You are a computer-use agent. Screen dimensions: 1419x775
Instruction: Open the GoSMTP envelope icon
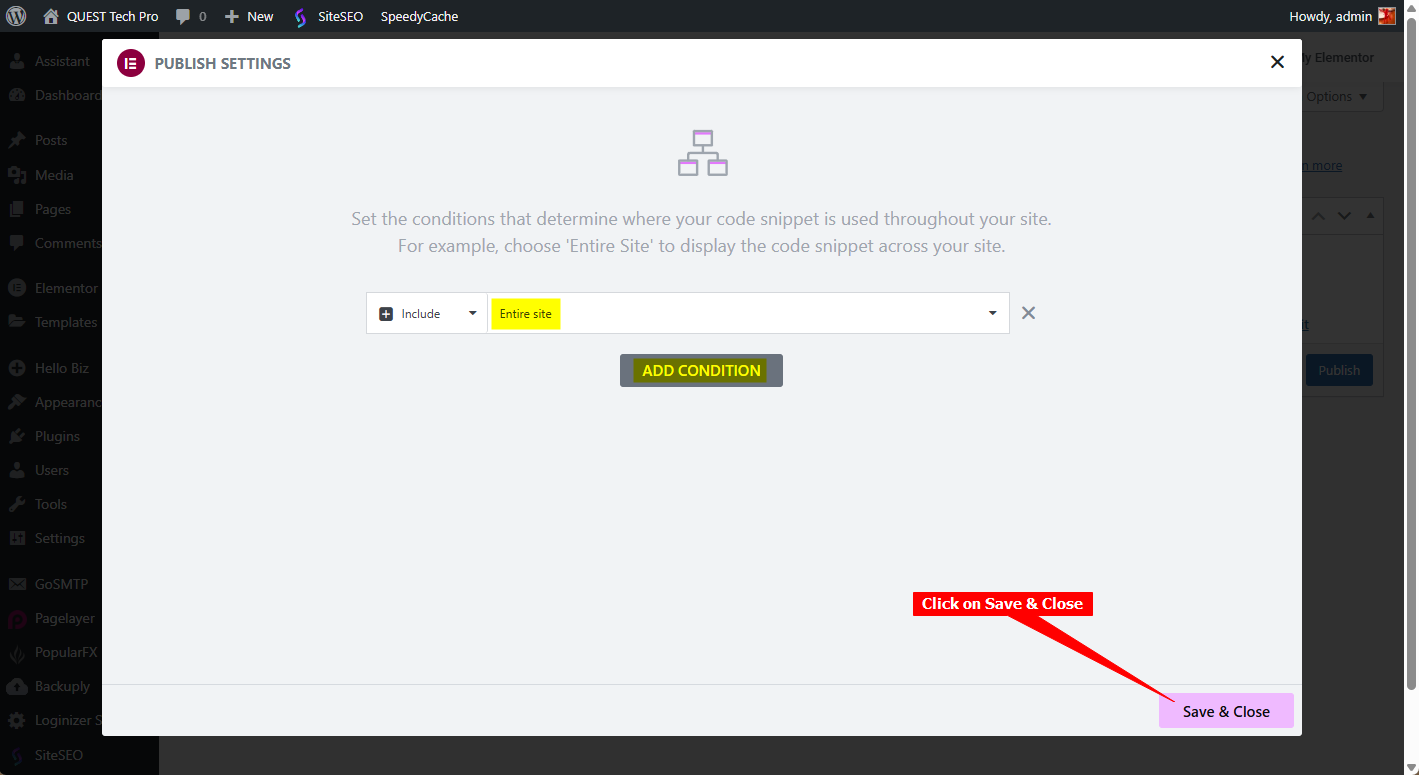click(17, 584)
